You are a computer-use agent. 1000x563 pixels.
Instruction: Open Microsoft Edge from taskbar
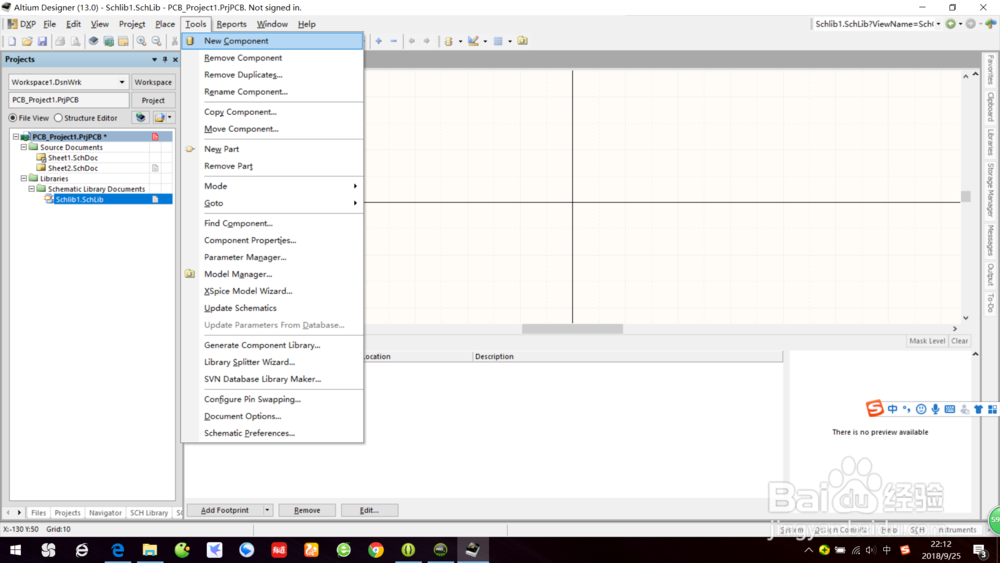tap(117, 550)
